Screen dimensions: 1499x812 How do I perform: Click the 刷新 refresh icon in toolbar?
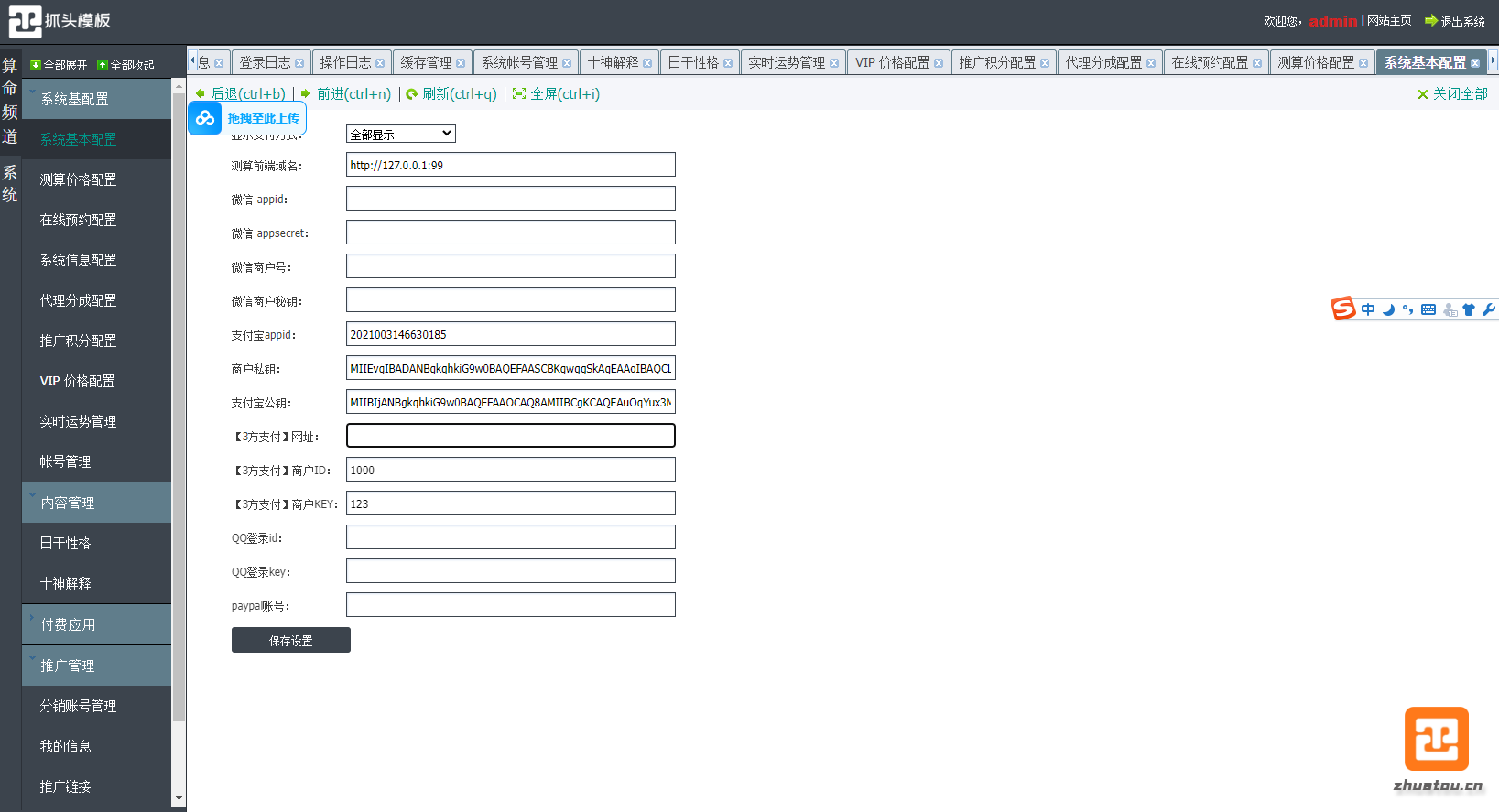point(412,94)
